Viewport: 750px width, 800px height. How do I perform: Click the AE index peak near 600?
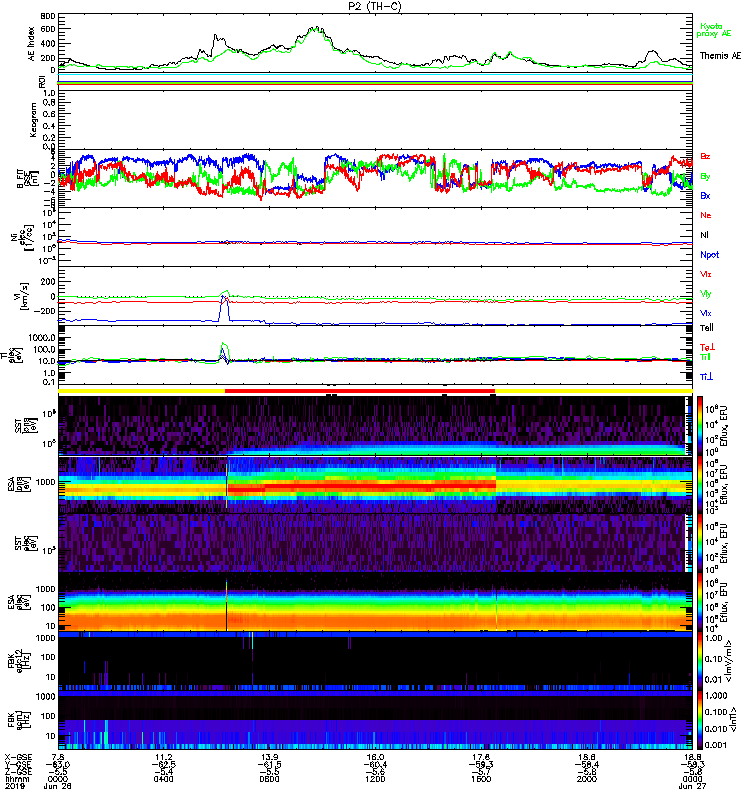316,30
